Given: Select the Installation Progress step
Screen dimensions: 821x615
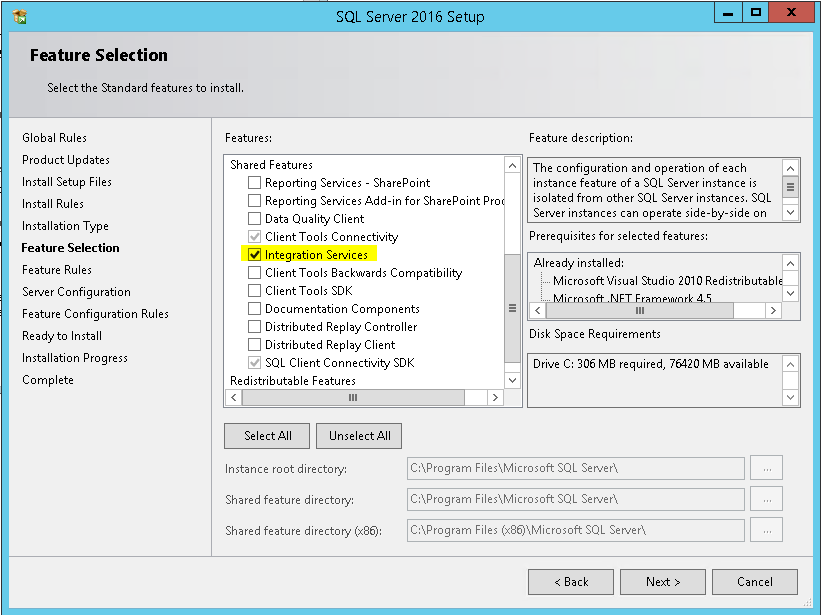Looking at the screenshot, I should click(75, 357).
